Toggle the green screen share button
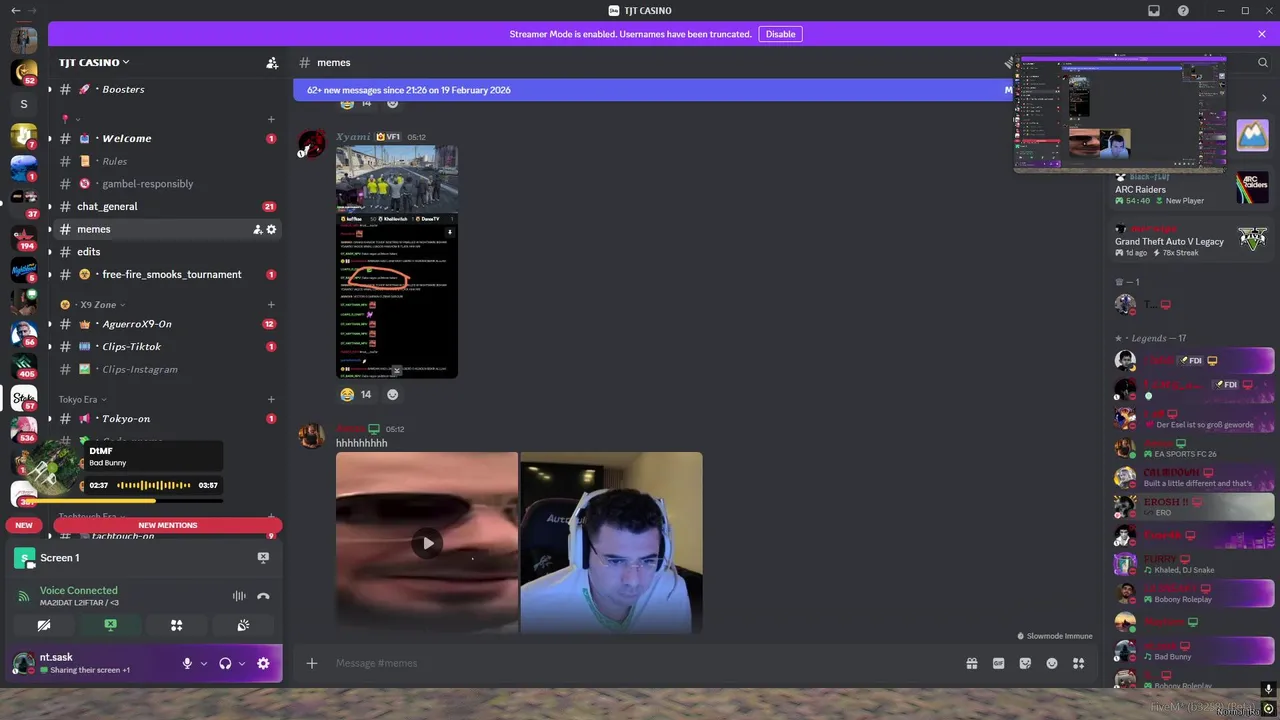Screen dimensions: 1280x720 point(110,625)
